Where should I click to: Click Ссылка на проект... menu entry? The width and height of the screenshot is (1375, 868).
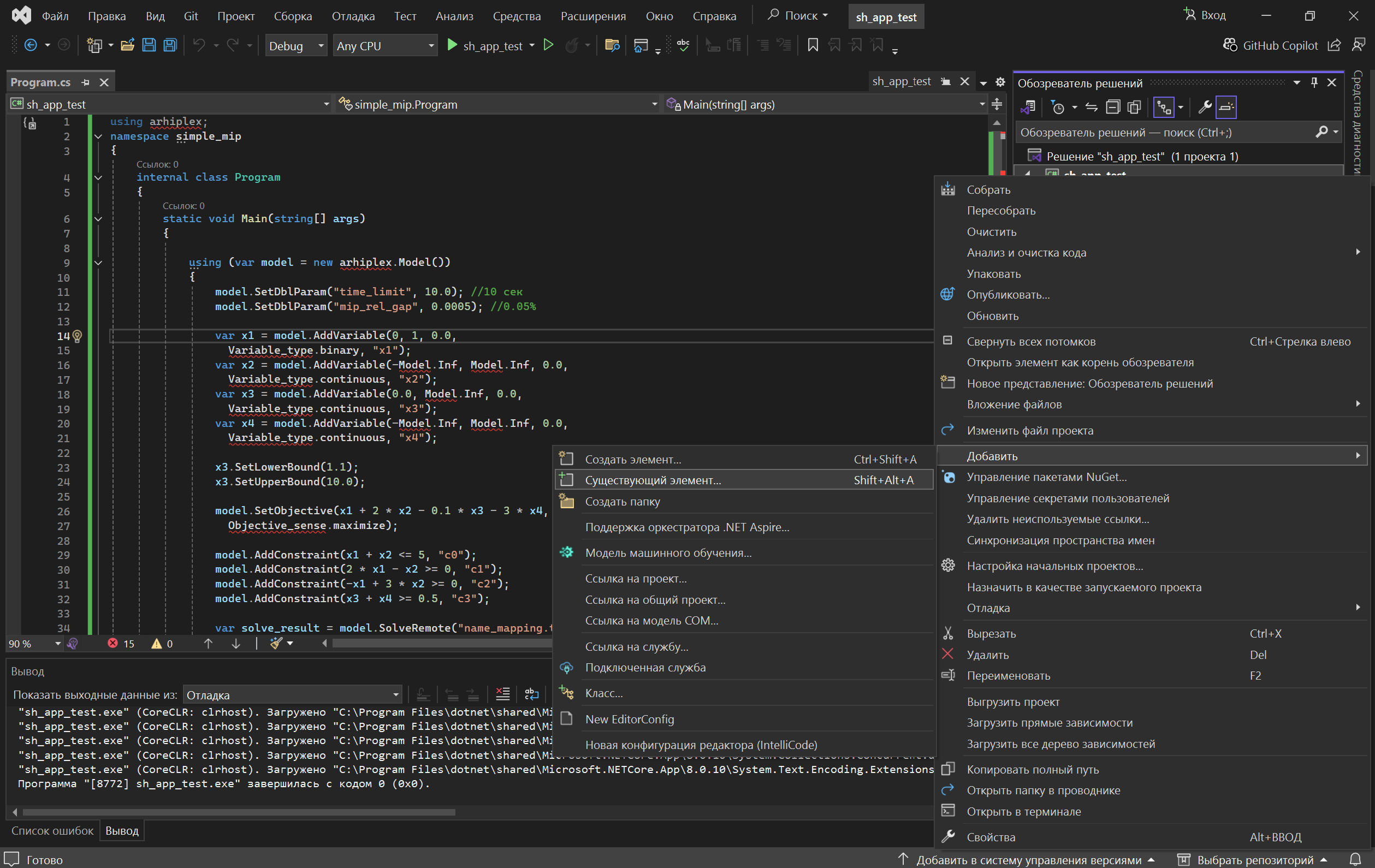[744, 578]
